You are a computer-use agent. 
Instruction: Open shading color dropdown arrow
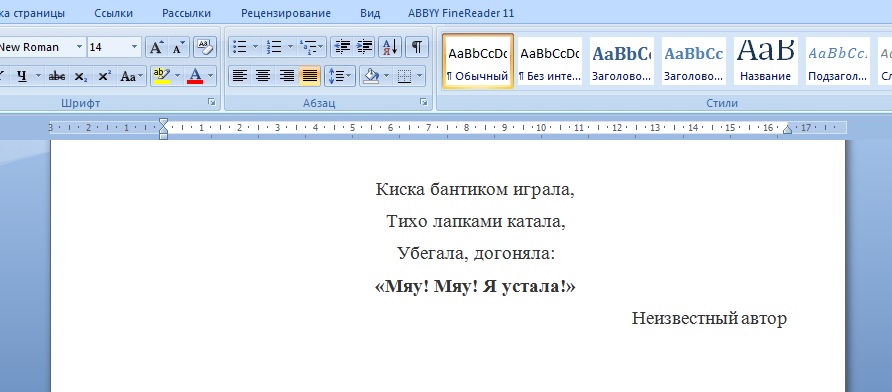point(387,76)
